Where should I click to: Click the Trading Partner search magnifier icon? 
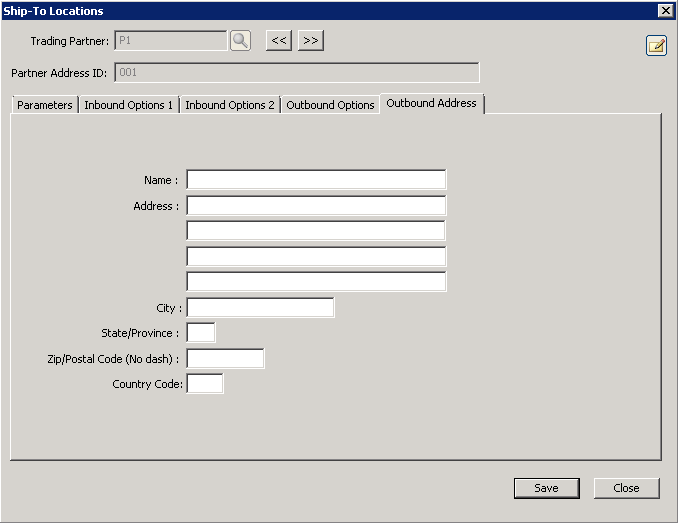[x=240, y=41]
